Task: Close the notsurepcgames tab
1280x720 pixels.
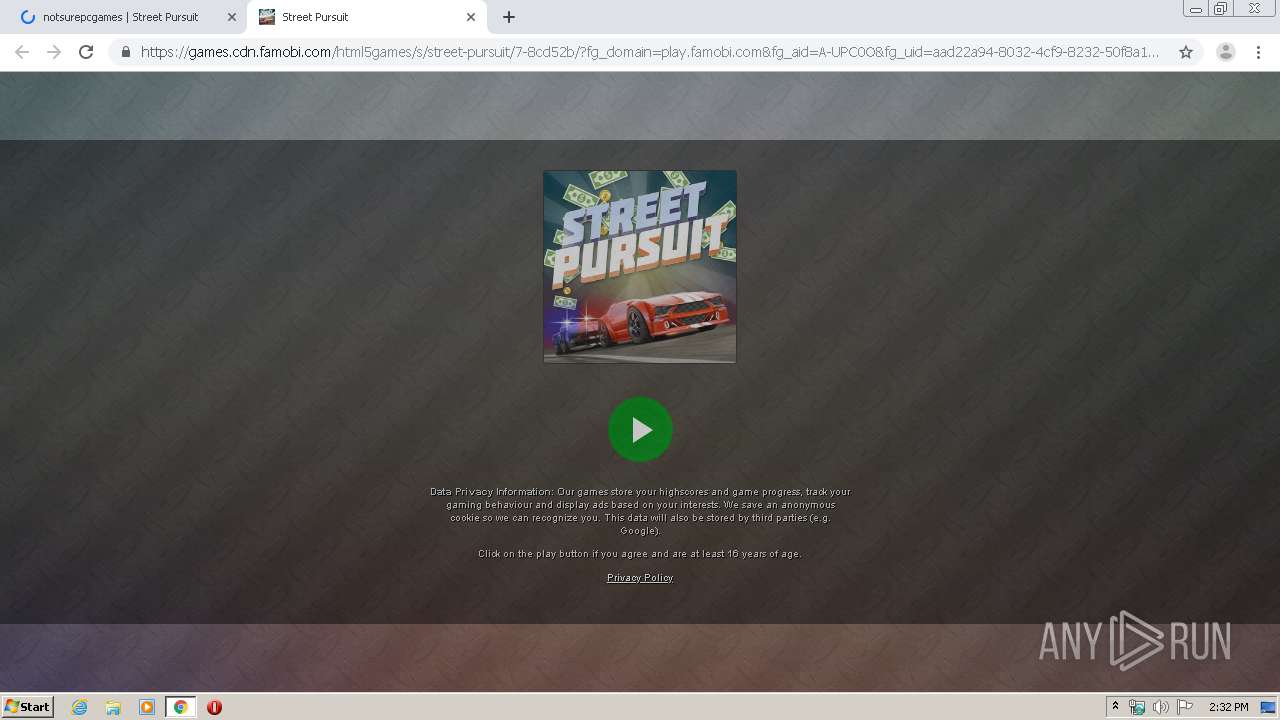Action: (232, 17)
